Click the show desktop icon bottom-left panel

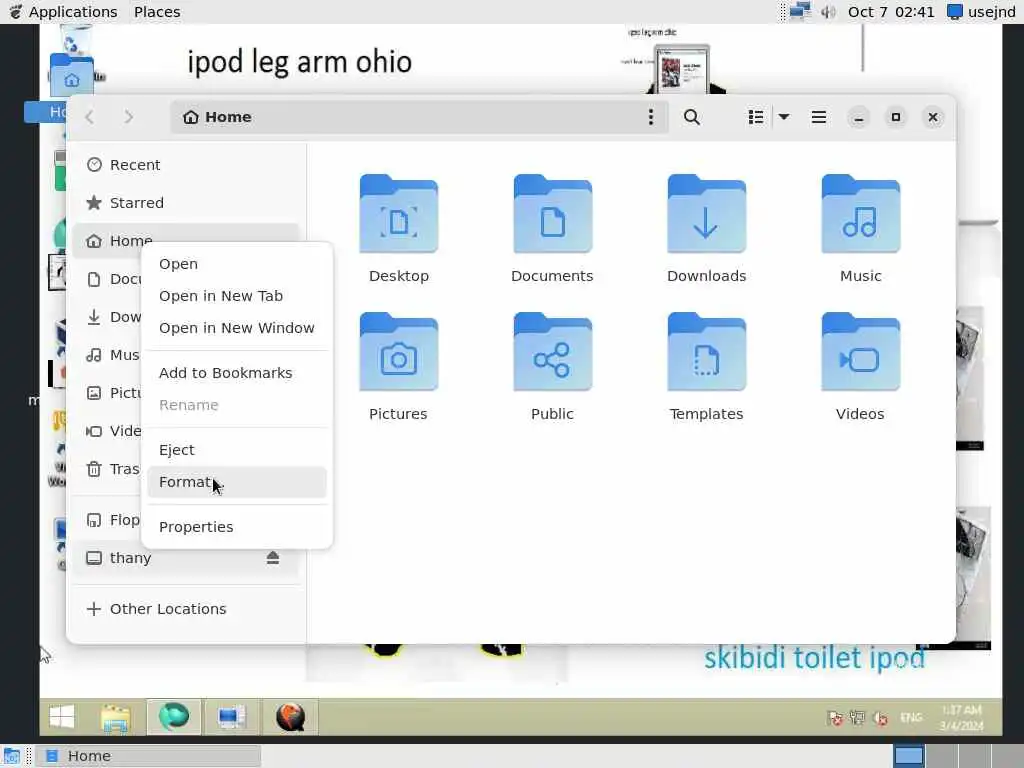[x=12, y=756]
